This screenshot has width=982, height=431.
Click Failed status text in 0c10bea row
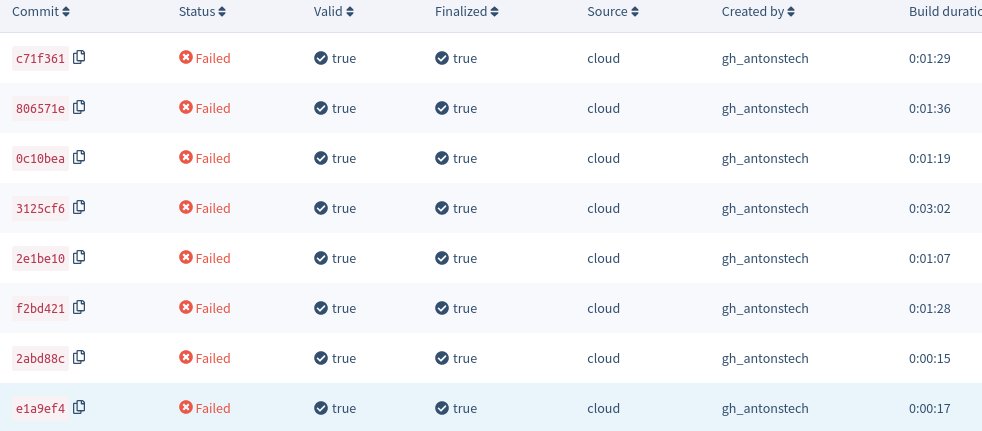pyautogui.click(x=213, y=158)
